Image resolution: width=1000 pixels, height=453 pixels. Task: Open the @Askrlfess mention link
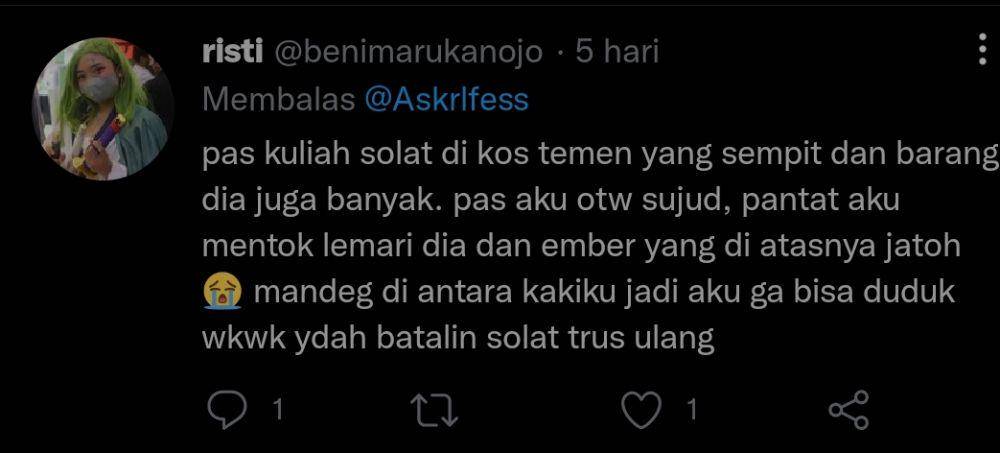click(x=446, y=100)
